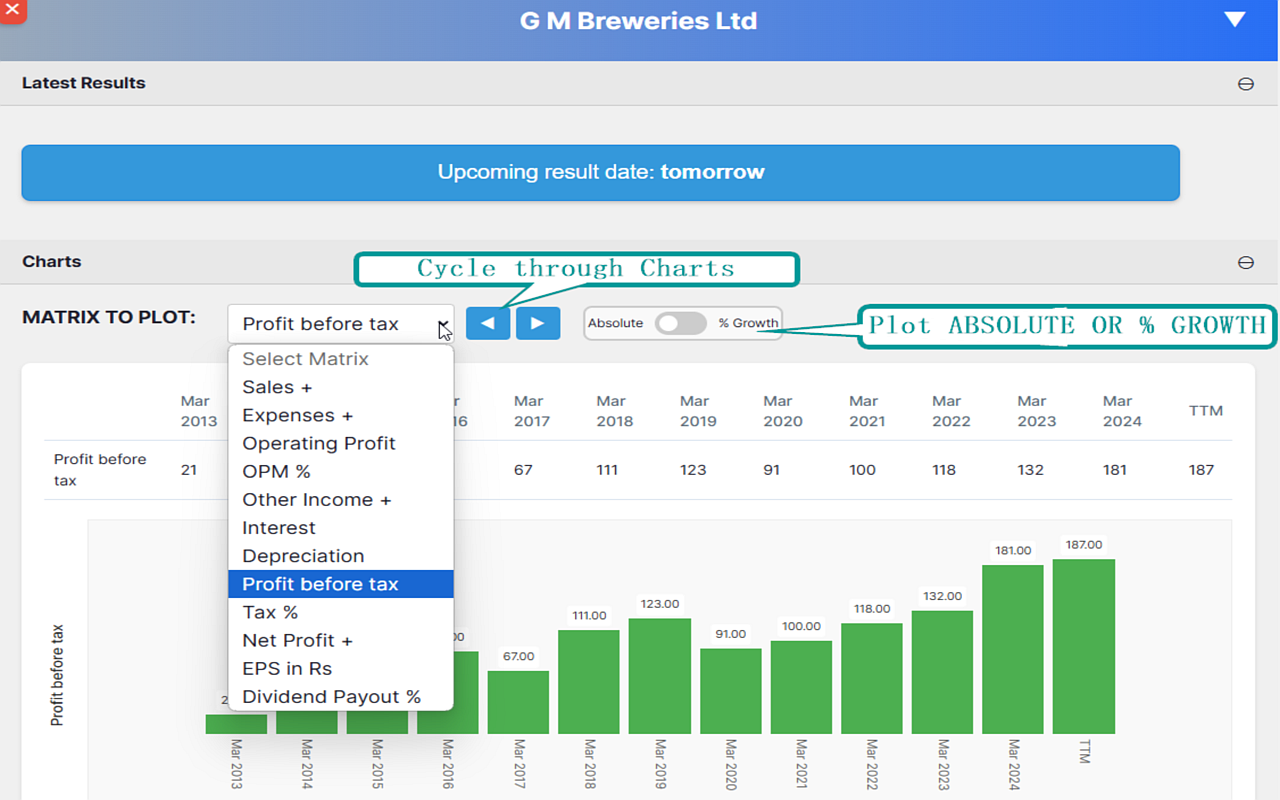The image size is (1280, 800).
Task: Go to next chart with right arrow
Action: (538, 323)
